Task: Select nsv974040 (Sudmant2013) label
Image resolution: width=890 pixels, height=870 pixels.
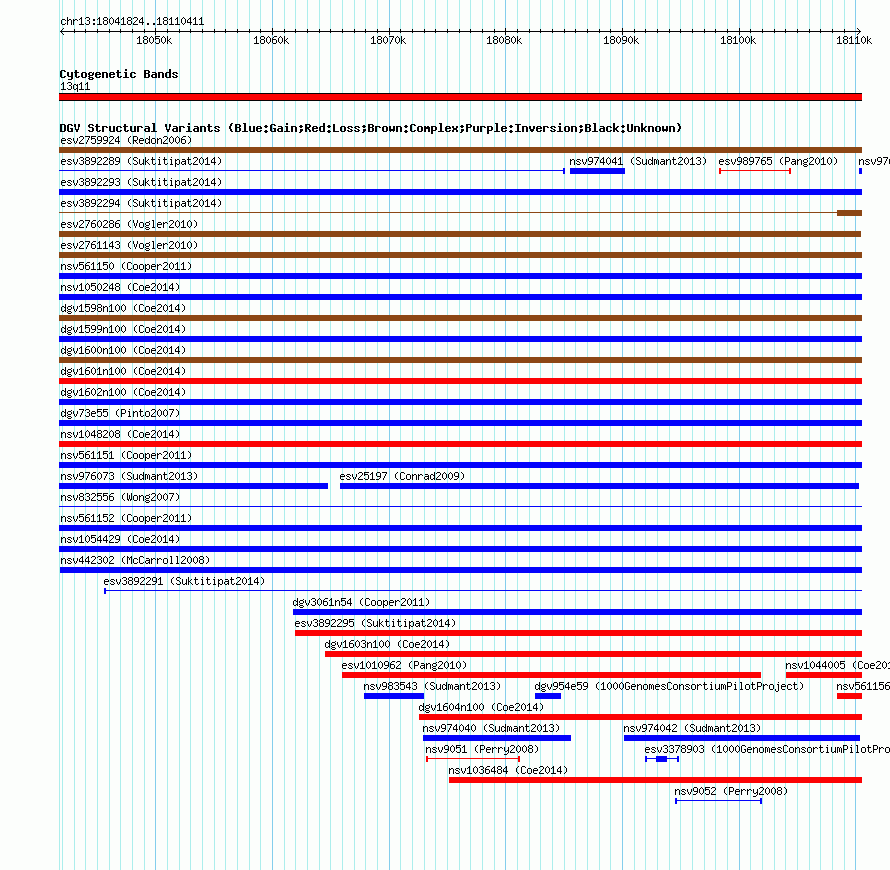Action: click(492, 728)
